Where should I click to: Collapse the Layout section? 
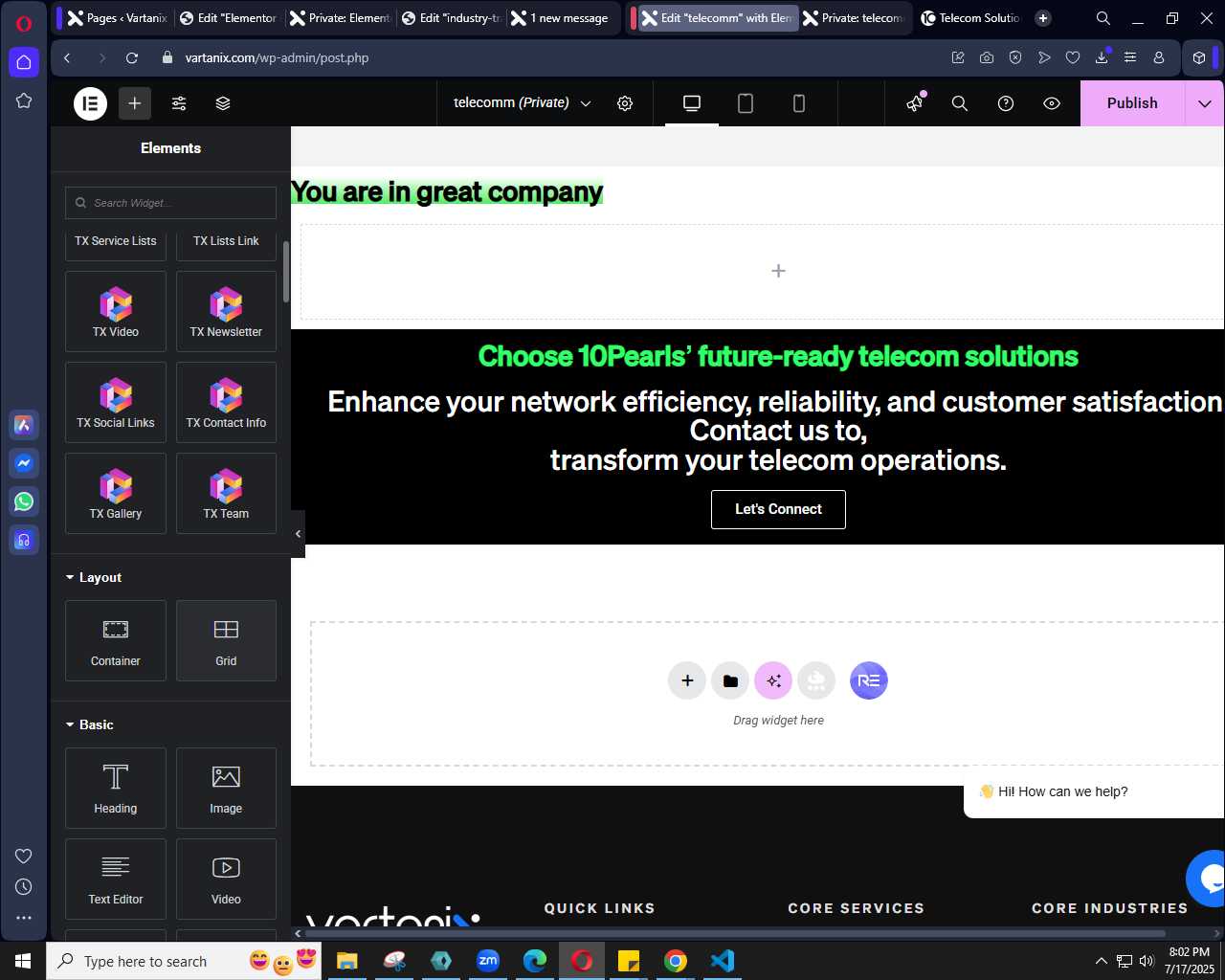click(x=94, y=577)
